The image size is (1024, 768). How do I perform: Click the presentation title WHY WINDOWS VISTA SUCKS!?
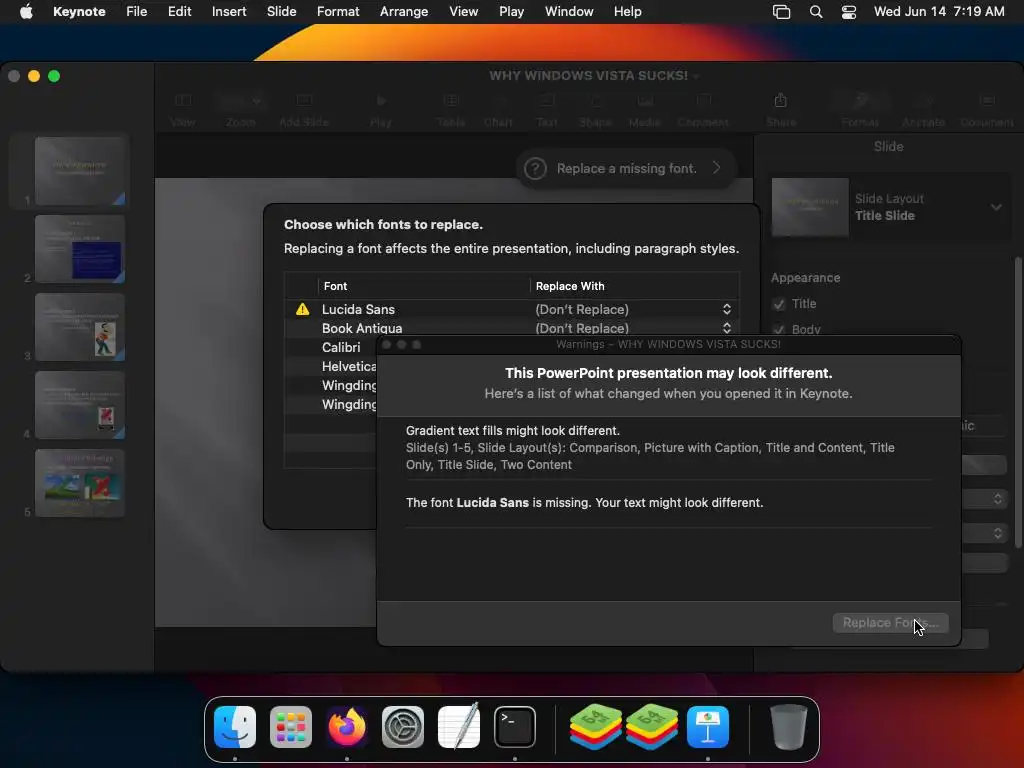point(588,76)
